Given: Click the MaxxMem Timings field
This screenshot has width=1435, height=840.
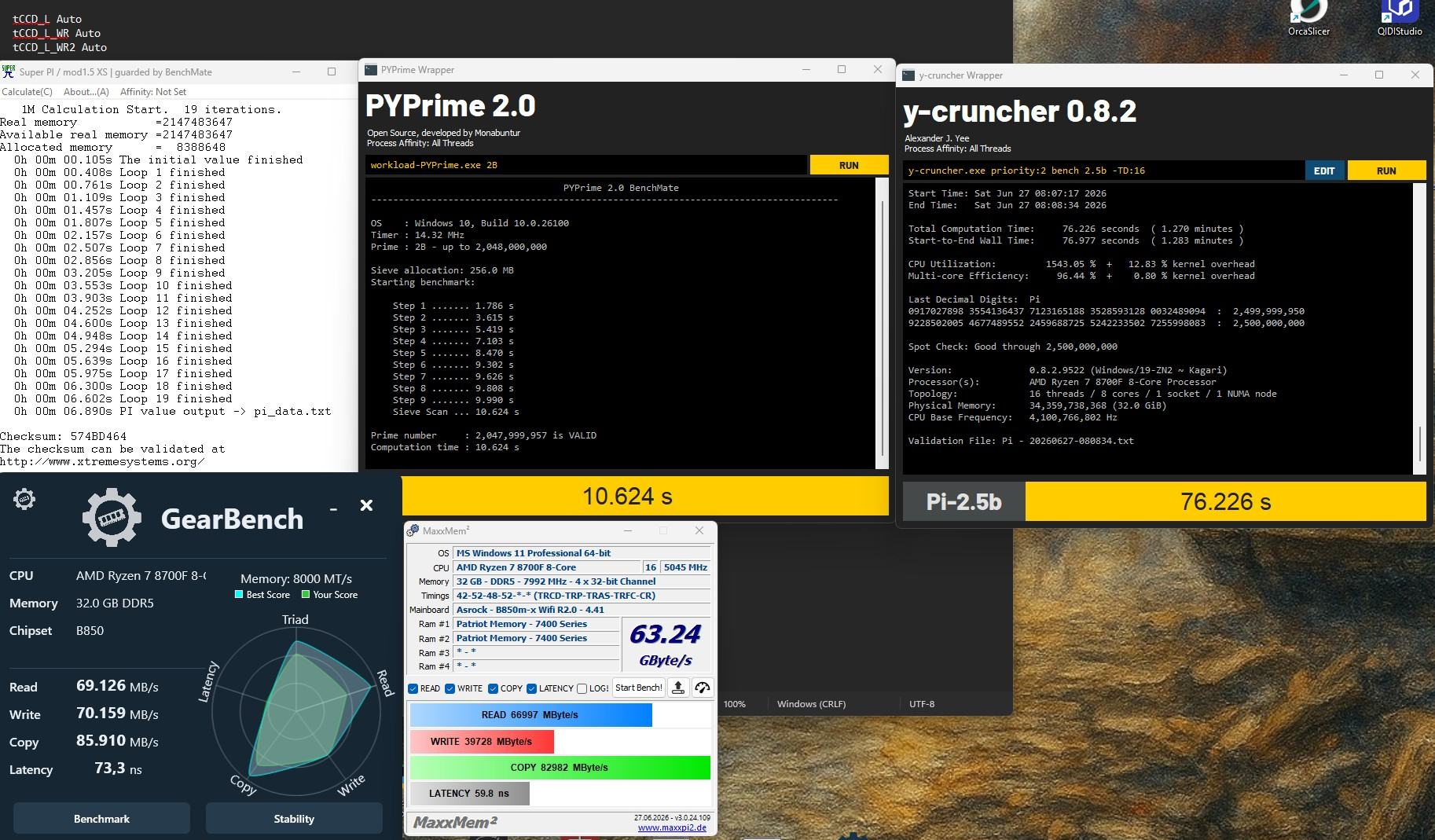Looking at the screenshot, I should coord(582,596).
